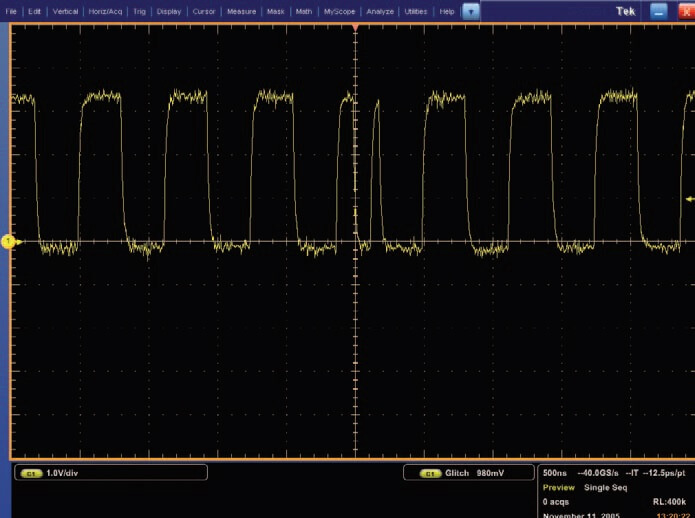
Task: Click the C1 badge beside Glitch trigger readout
Action: pyautogui.click(x=430, y=472)
